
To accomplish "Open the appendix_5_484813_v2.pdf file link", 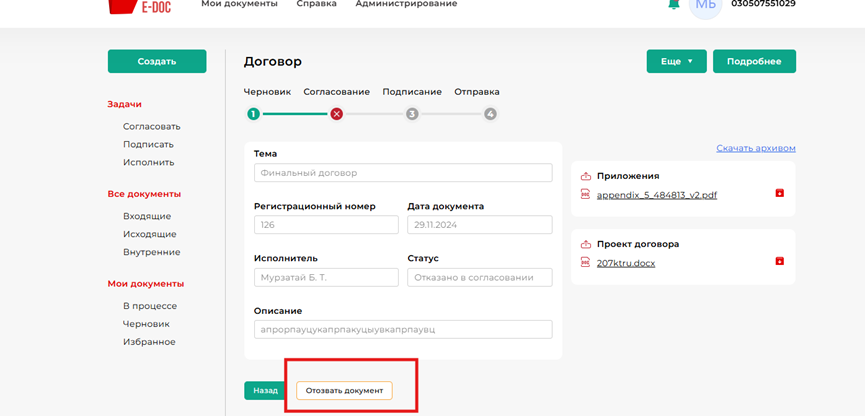I will [x=656, y=195].
